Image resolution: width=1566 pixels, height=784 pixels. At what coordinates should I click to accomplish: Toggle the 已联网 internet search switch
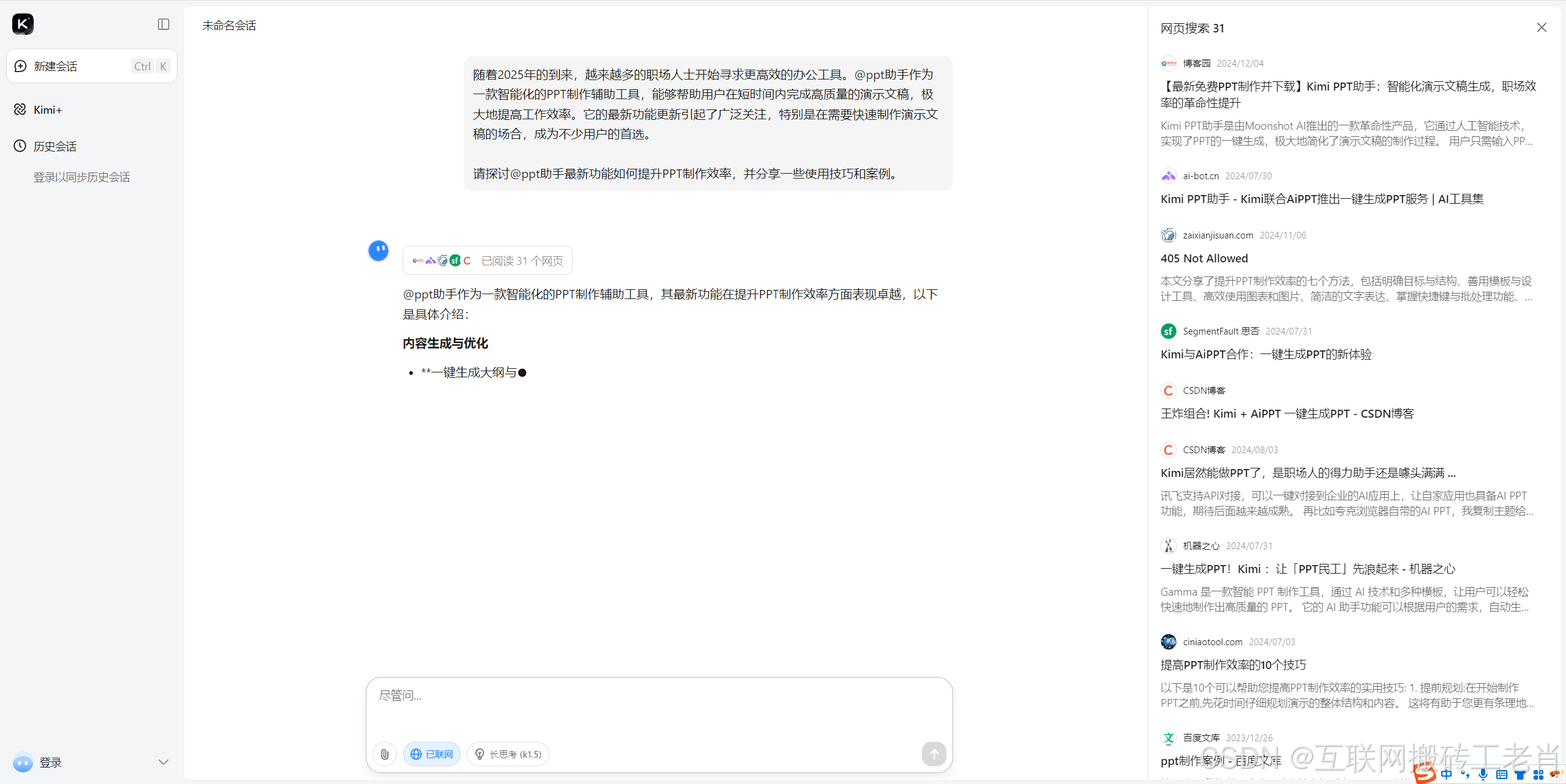click(x=432, y=754)
